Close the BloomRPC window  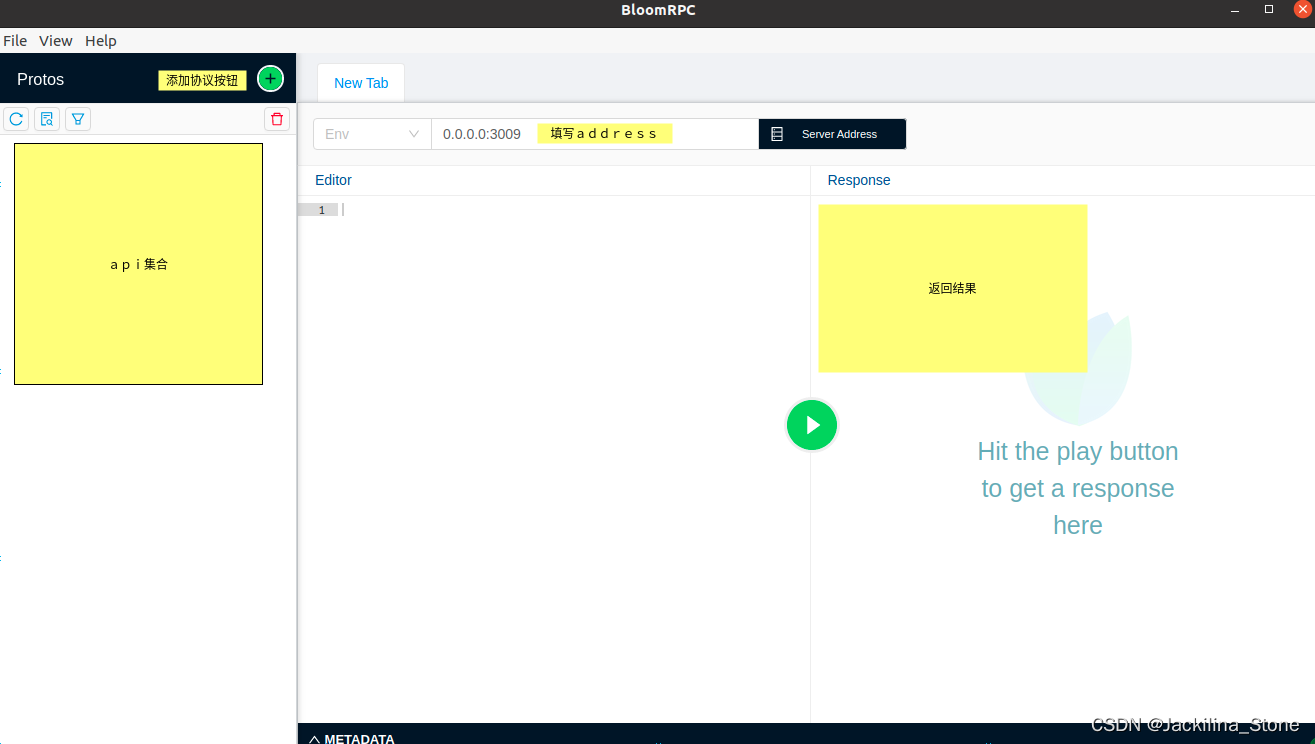coord(1302,10)
